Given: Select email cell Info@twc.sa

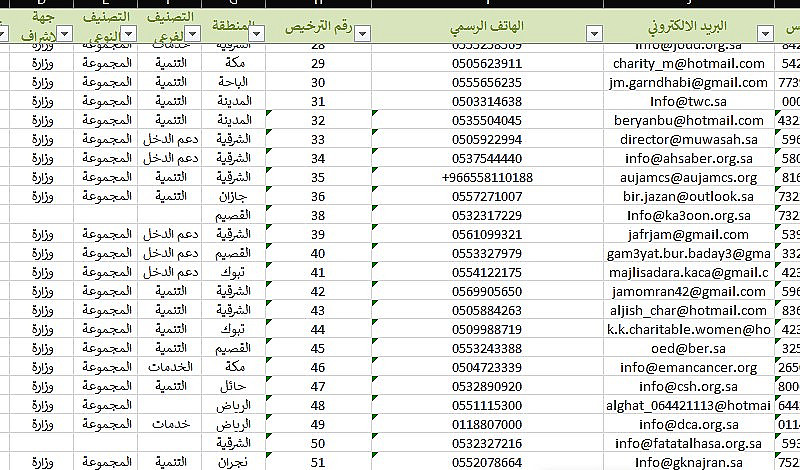Looking at the screenshot, I should click(689, 101).
